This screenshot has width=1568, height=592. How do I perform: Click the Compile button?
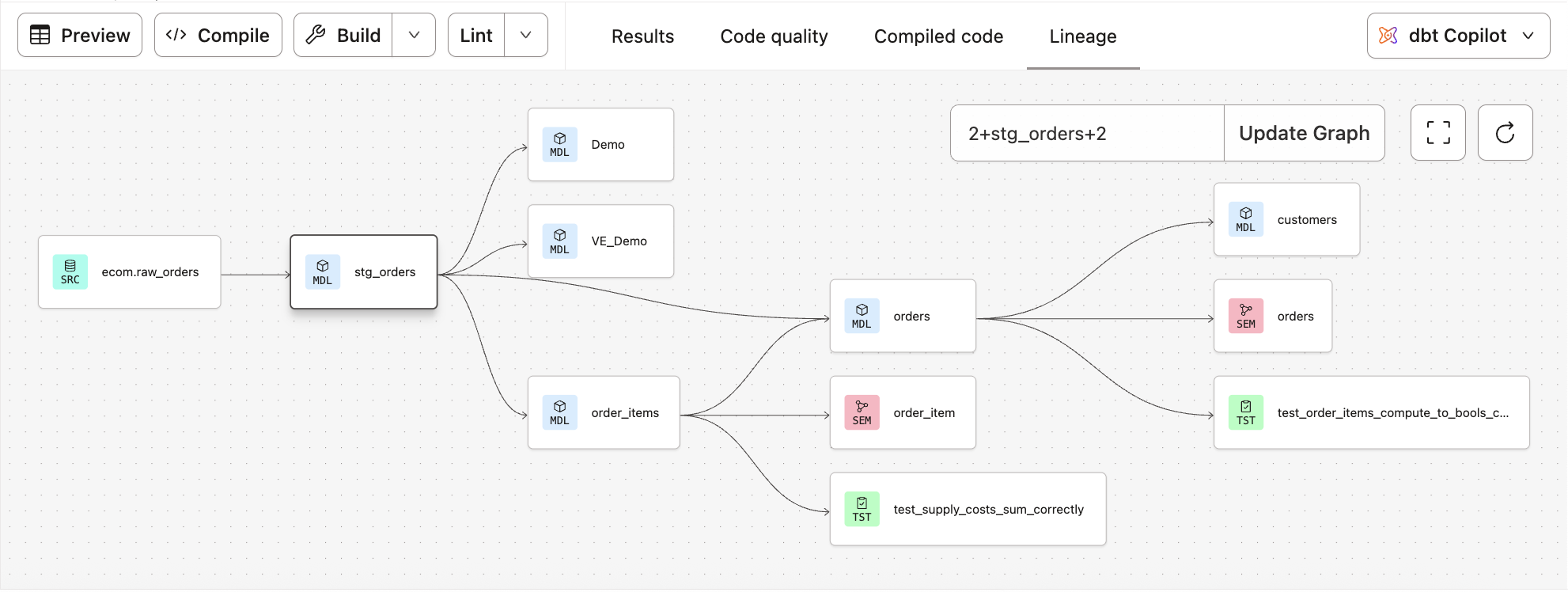(218, 36)
